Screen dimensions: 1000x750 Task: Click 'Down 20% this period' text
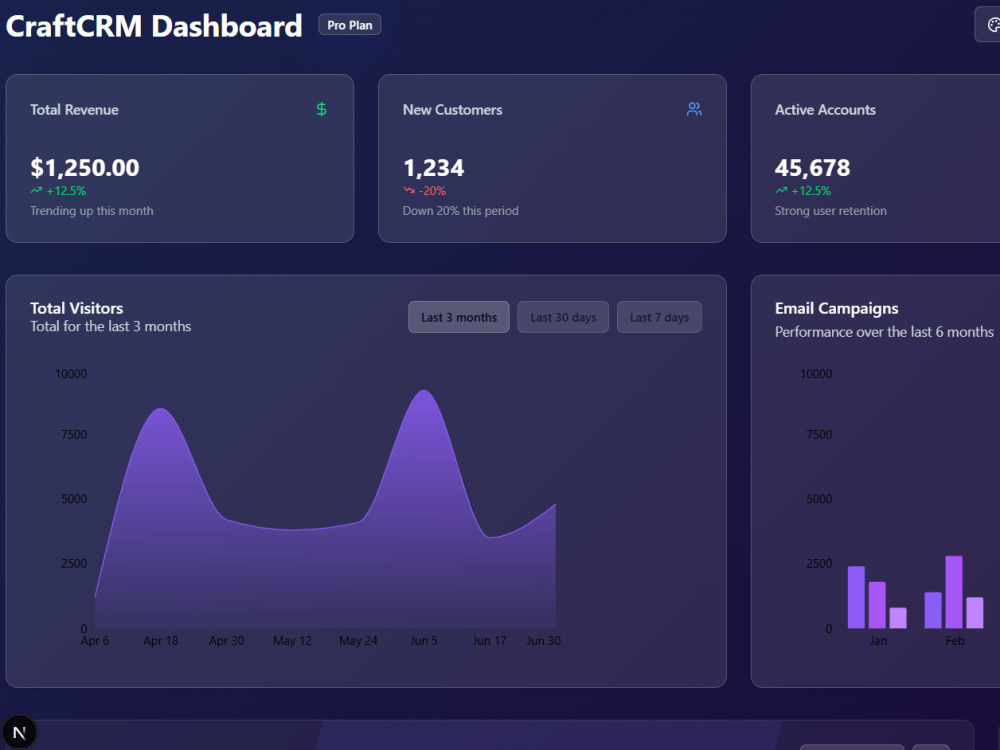tap(460, 210)
